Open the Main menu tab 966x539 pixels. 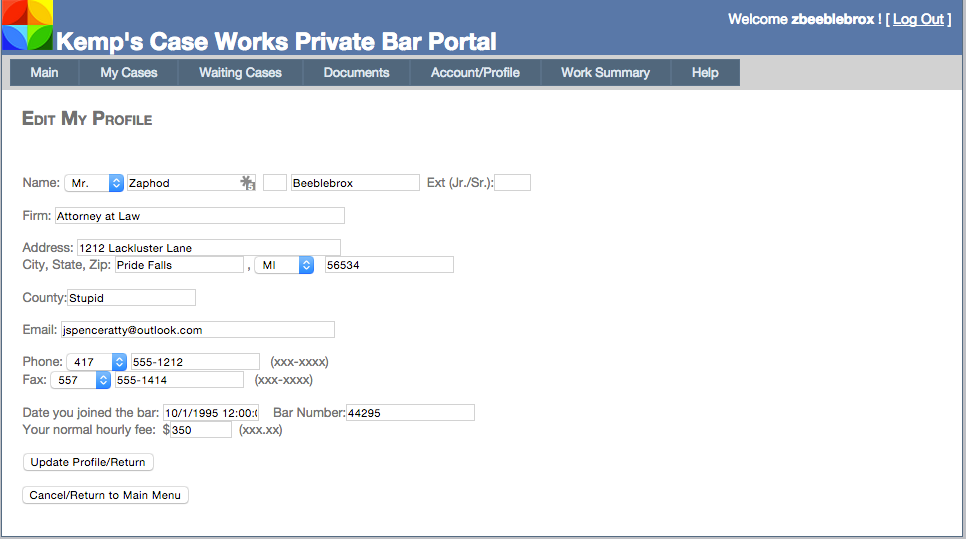click(44, 73)
